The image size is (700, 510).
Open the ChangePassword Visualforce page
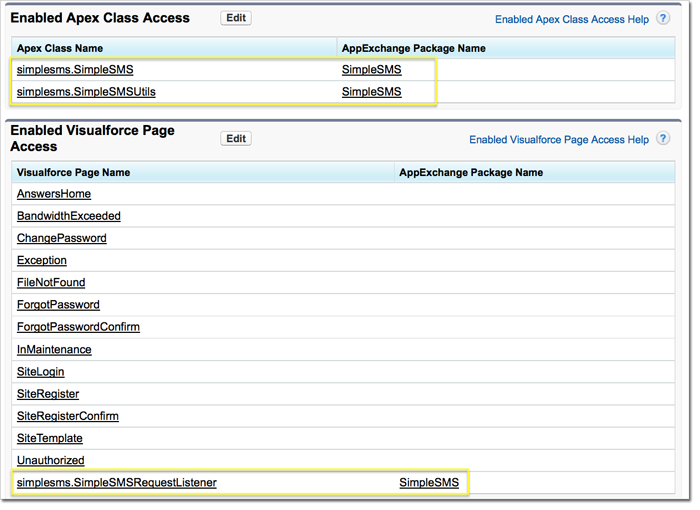point(62,238)
